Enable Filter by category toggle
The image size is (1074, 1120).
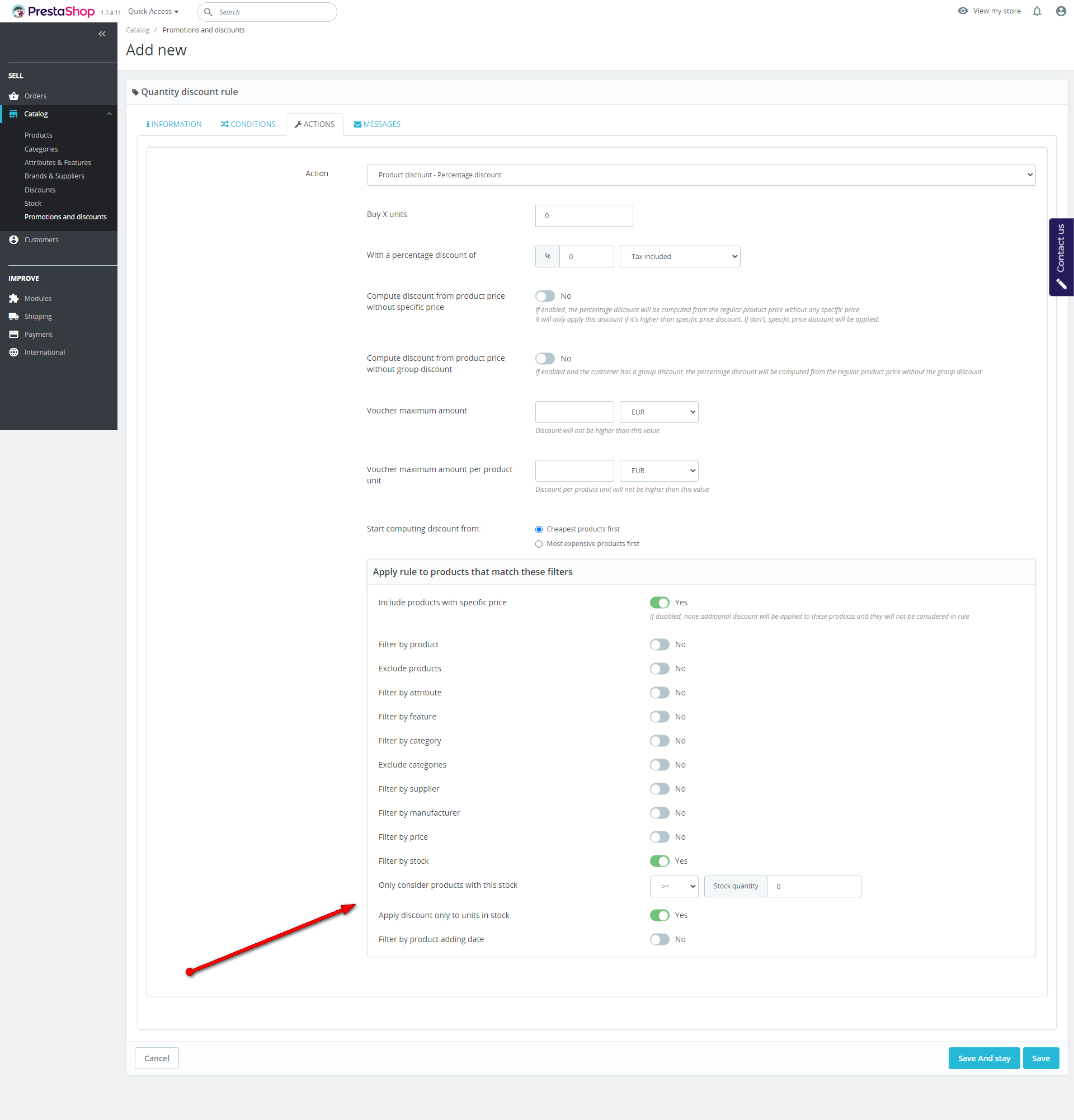(x=660, y=741)
